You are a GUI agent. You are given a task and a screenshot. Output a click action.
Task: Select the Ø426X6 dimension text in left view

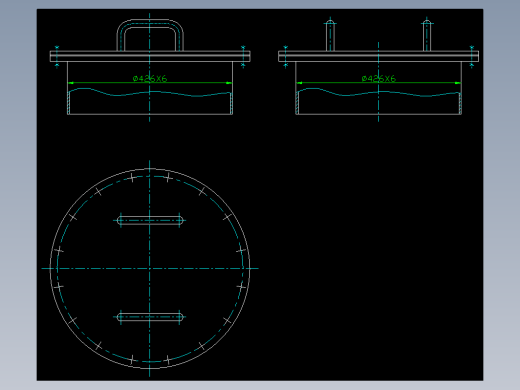point(150,79)
